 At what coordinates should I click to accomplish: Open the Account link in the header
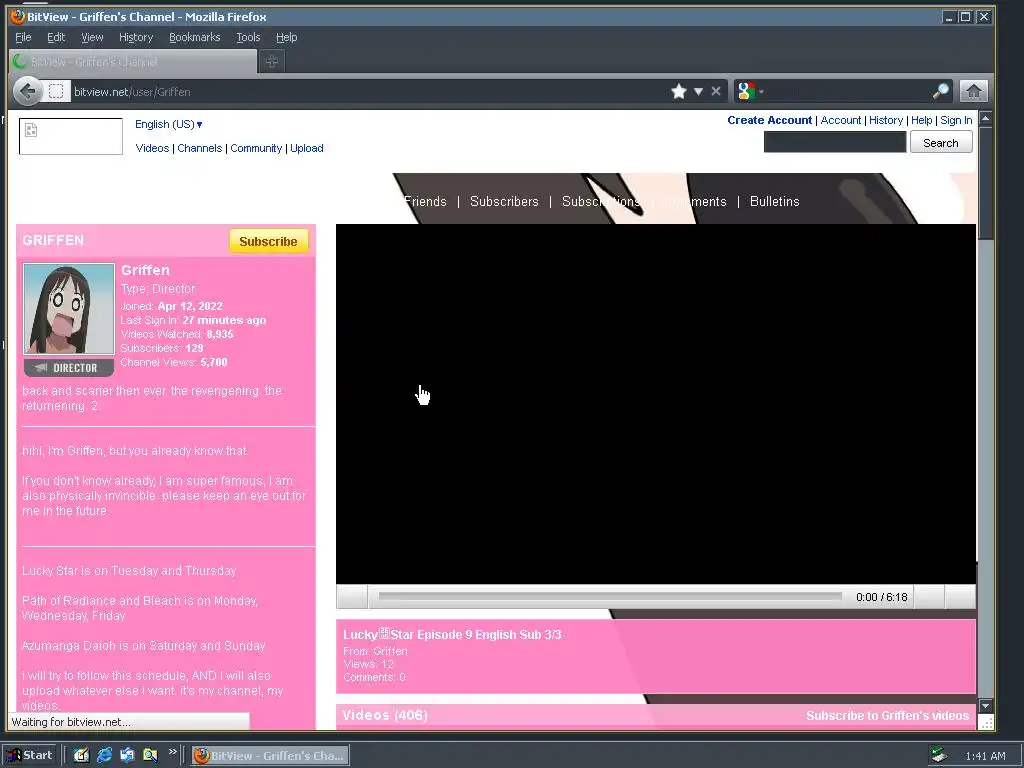(840, 120)
